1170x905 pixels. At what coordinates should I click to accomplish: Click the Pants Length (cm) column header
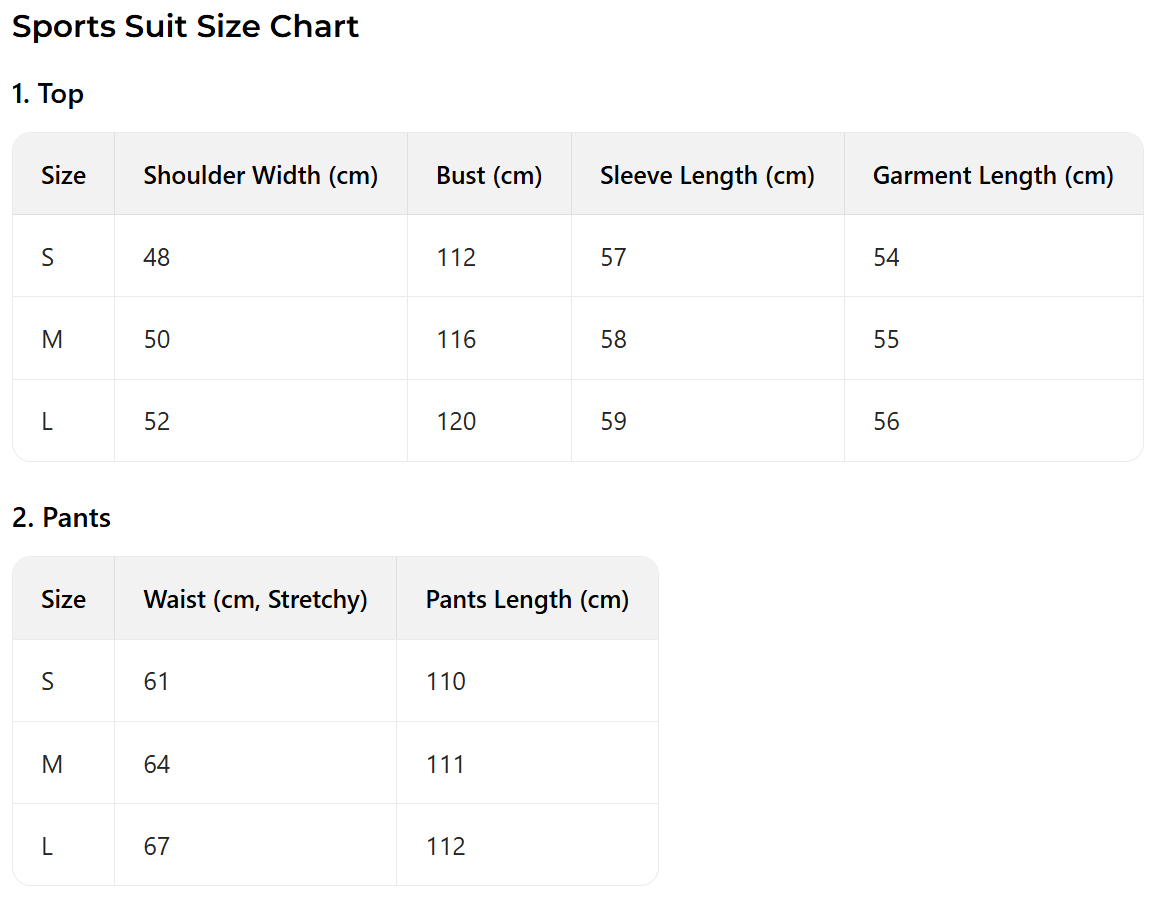click(527, 599)
